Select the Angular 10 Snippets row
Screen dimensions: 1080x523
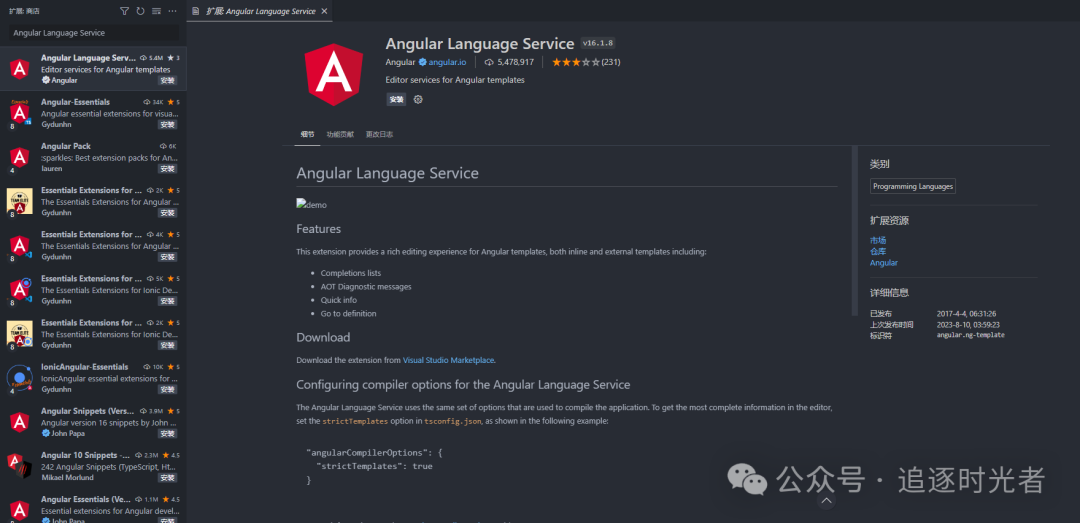[x=93, y=466]
